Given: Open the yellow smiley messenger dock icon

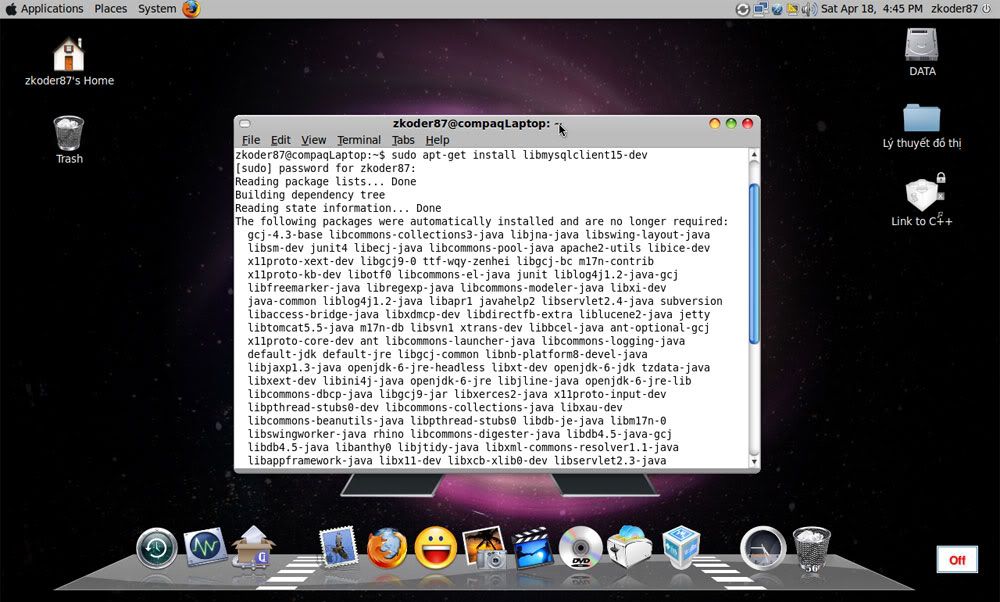Looking at the screenshot, I should [x=436, y=548].
